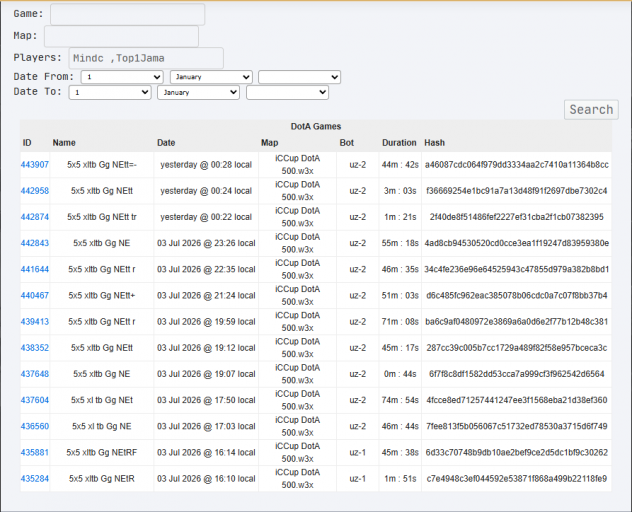Image resolution: width=632 pixels, height=512 pixels.
Task: Click date '03 Jul 2026 @ 23:26 local'
Action: pos(206,243)
